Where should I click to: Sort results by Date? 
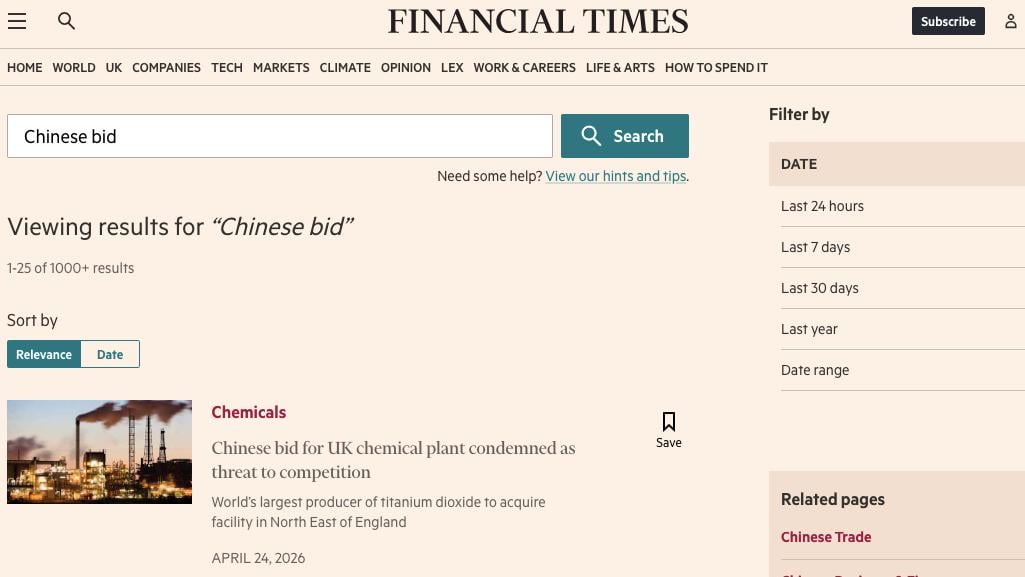click(110, 354)
